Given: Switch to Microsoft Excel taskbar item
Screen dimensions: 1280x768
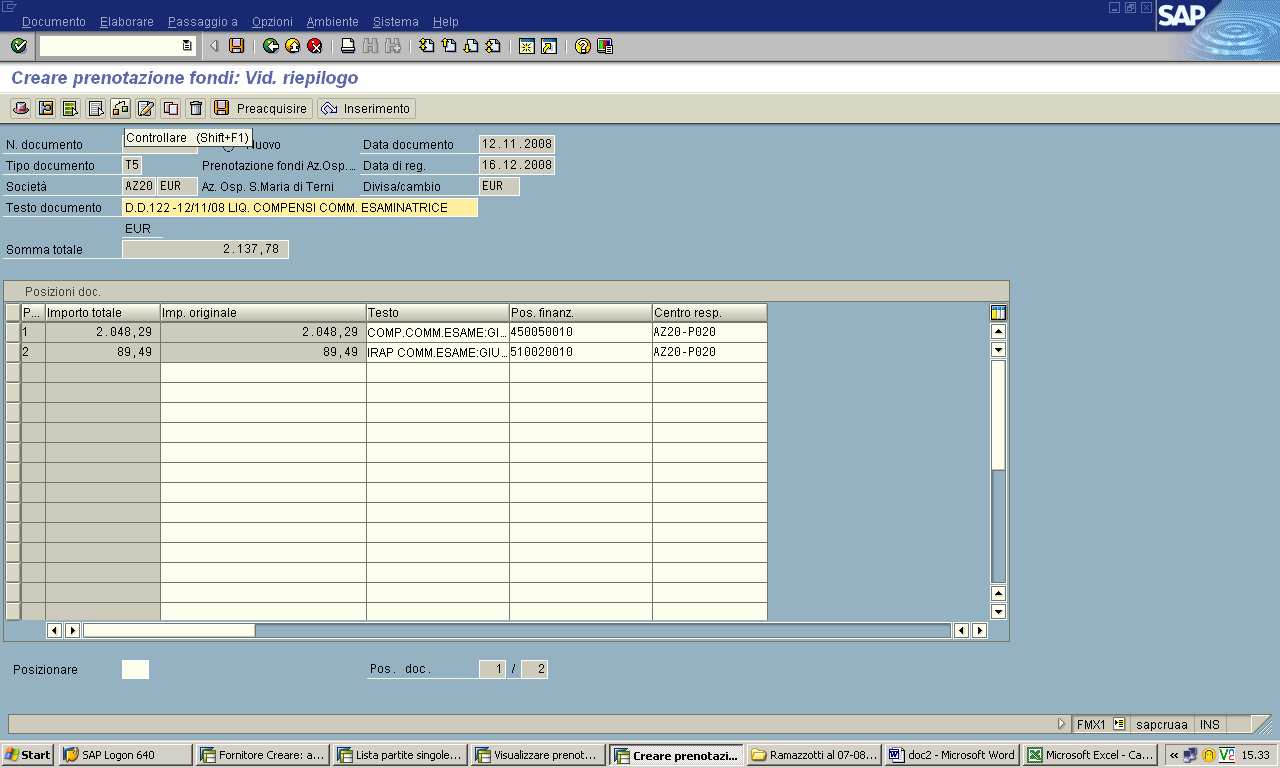Looking at the screenshot, I should [1089, 755].
